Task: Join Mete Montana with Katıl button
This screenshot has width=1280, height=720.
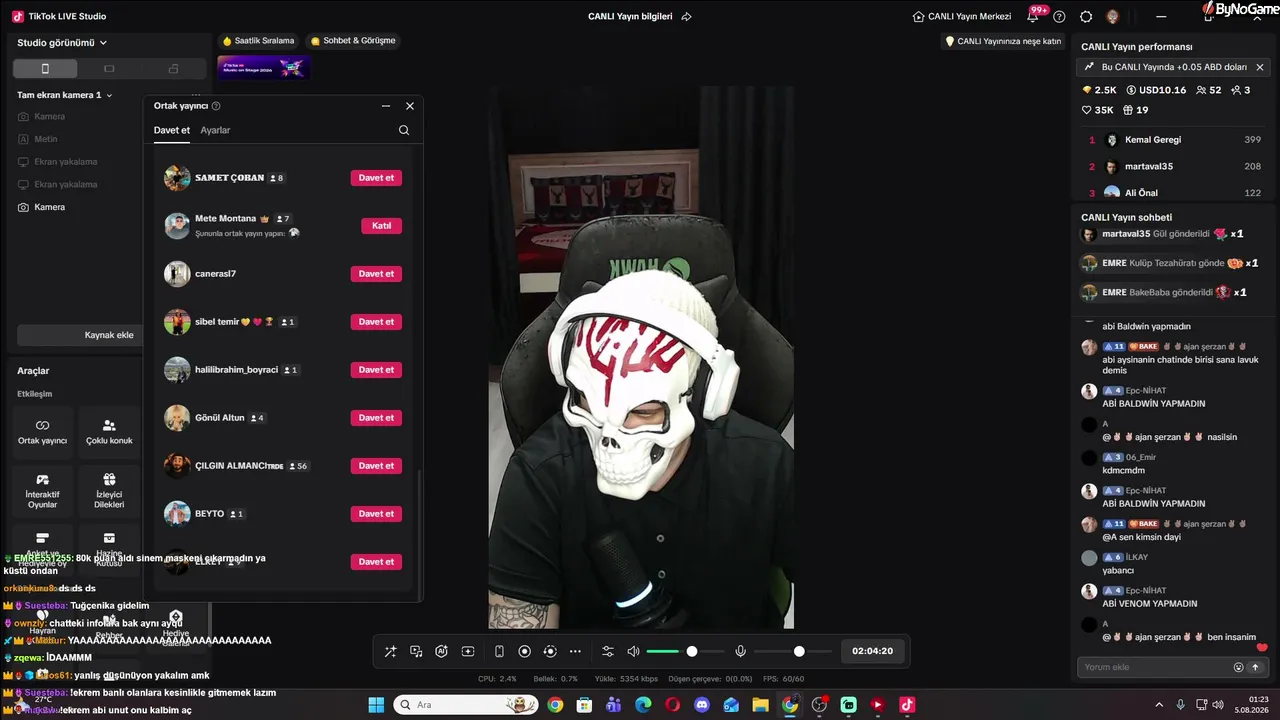Action: click(381, 226)
